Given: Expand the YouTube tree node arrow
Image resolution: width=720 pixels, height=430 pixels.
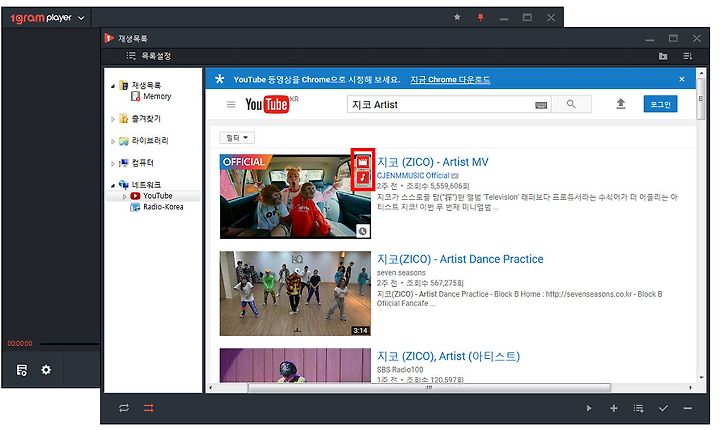Looking at the screenshot, I should [124, 196].
